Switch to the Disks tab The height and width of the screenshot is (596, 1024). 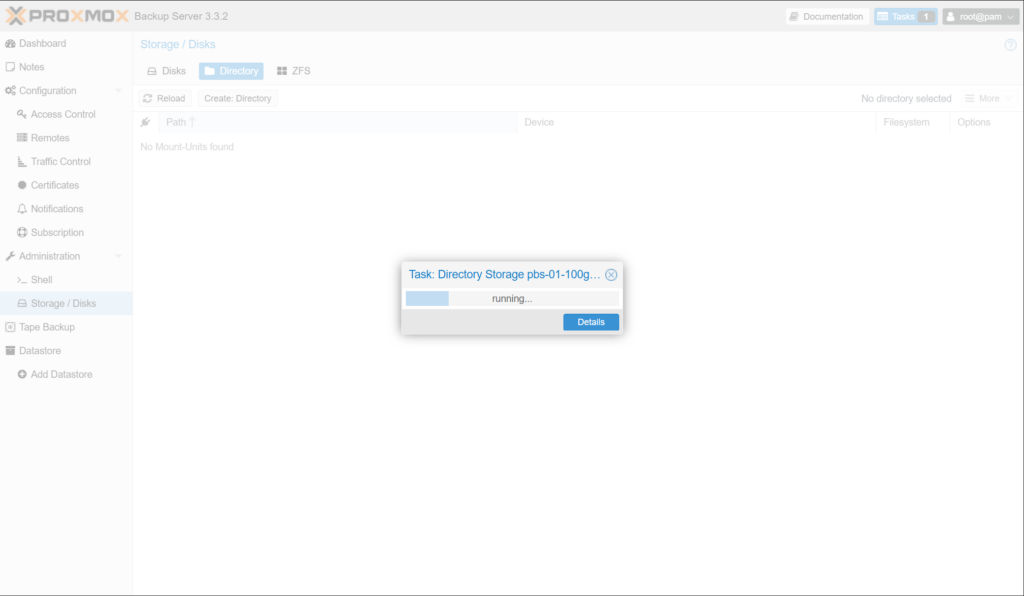pyautogui.click(x=166, y=71)
